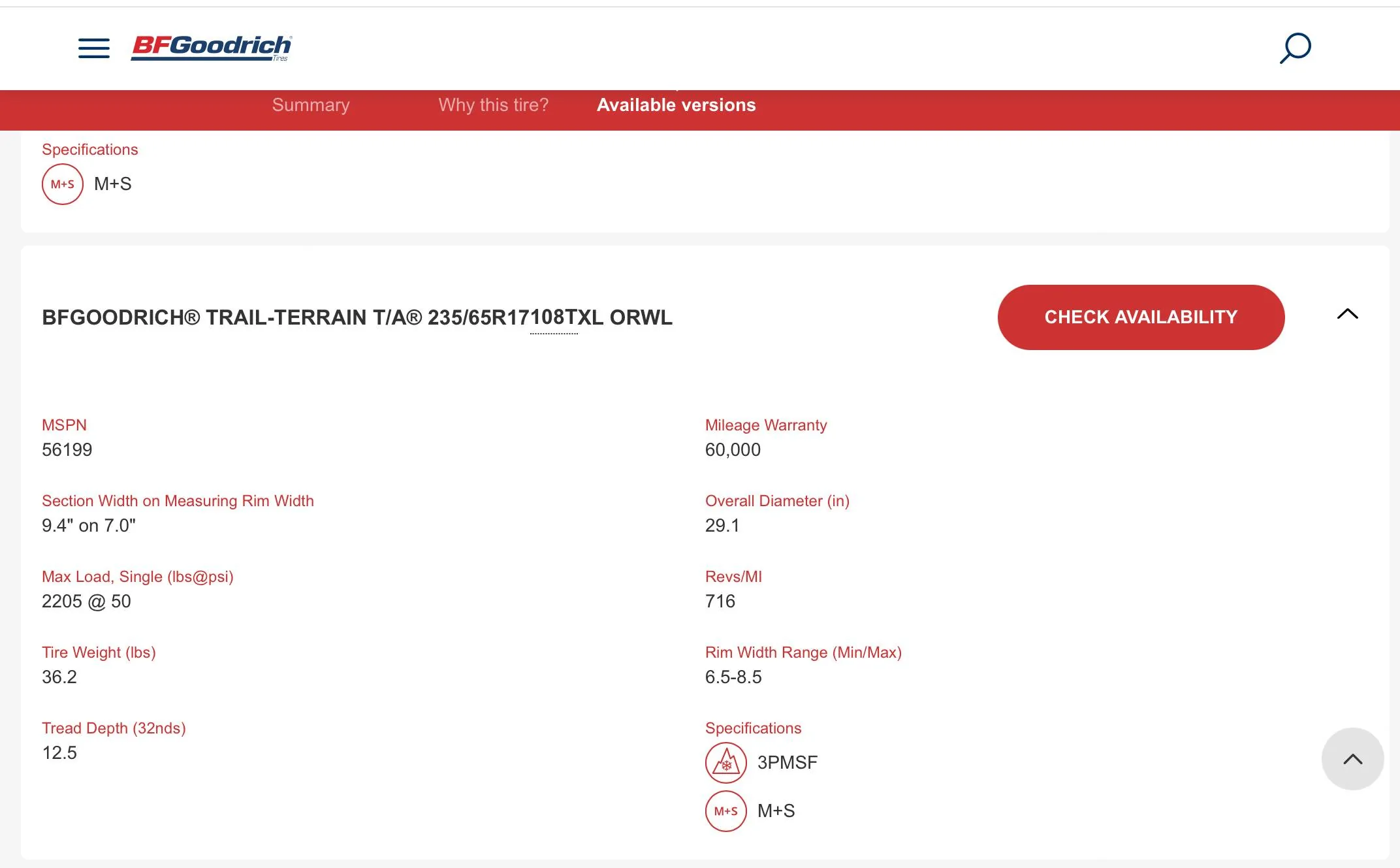
Task: Click the Mileage Warranty value 60,000
Action: click(x=733, y=450)
